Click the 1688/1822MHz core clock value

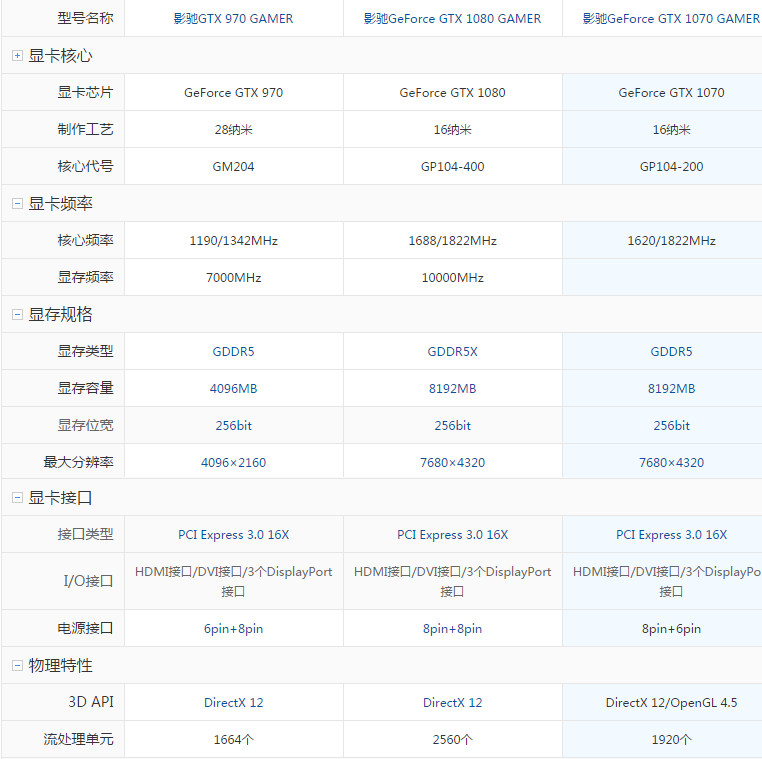point(452,241)
